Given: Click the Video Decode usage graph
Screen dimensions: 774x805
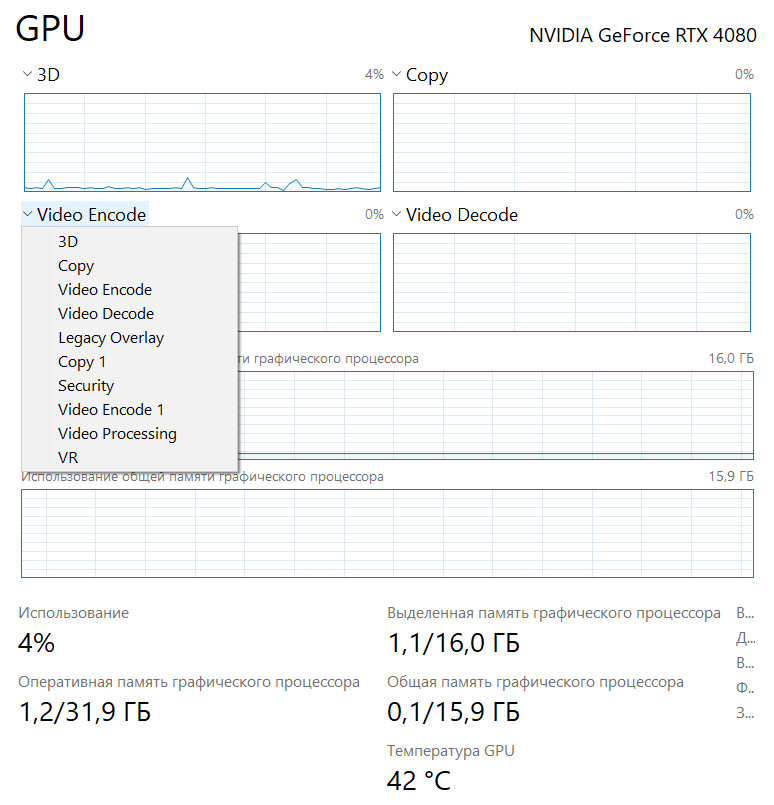Looking at the screenshot, I should click(x=571, y=282).
